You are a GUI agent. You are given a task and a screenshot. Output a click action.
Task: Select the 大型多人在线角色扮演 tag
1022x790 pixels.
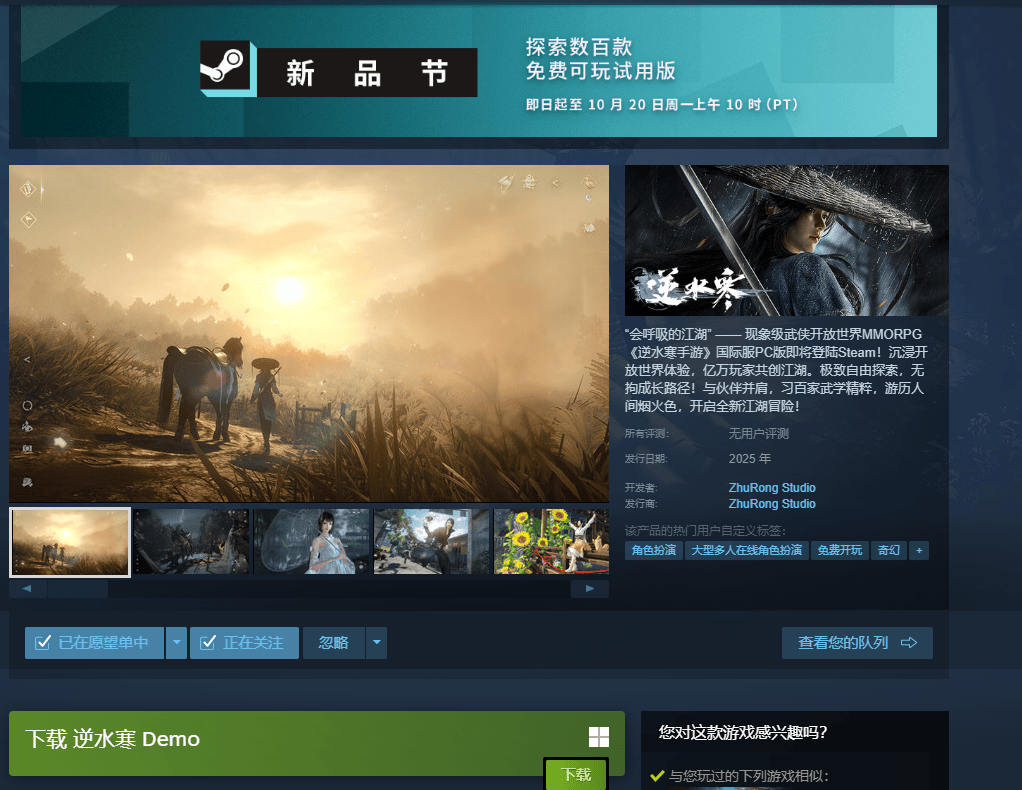747,550
